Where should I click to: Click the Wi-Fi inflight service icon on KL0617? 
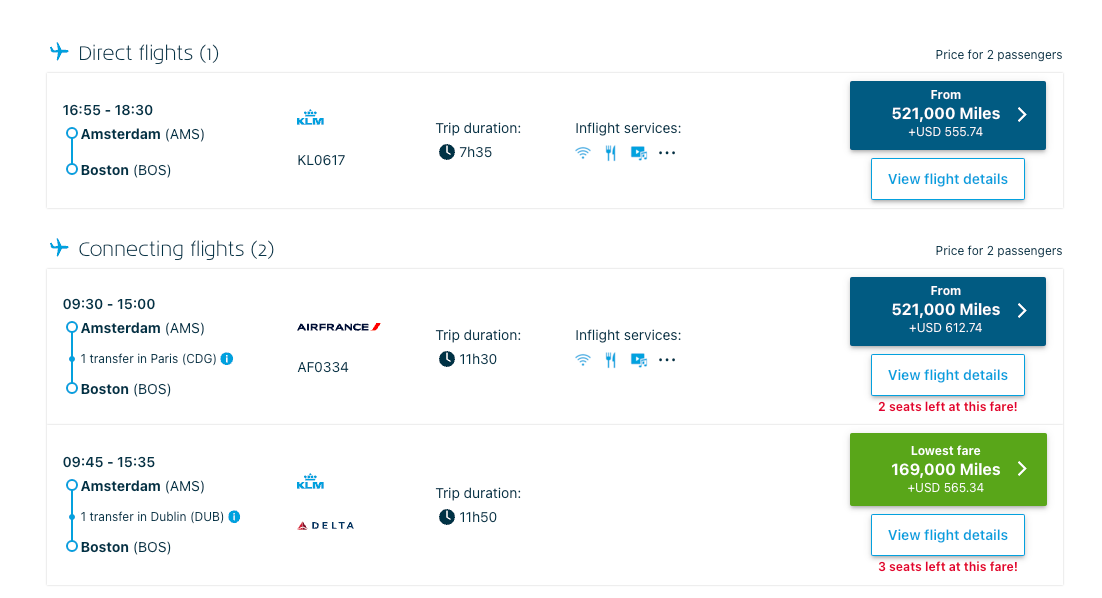(583, 153)
